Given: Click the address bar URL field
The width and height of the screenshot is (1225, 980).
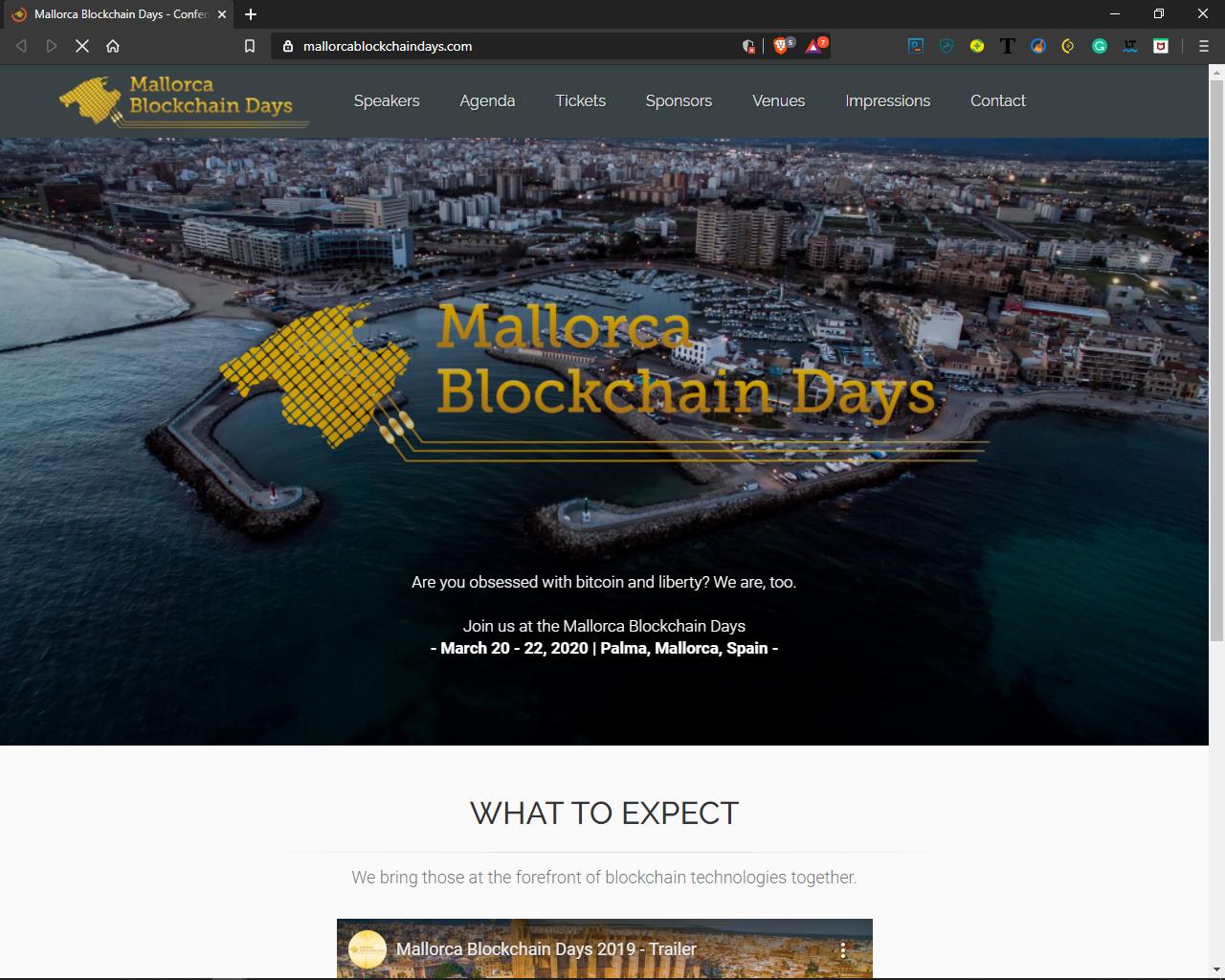Looking at the screenshot, I should click(517, 46).
